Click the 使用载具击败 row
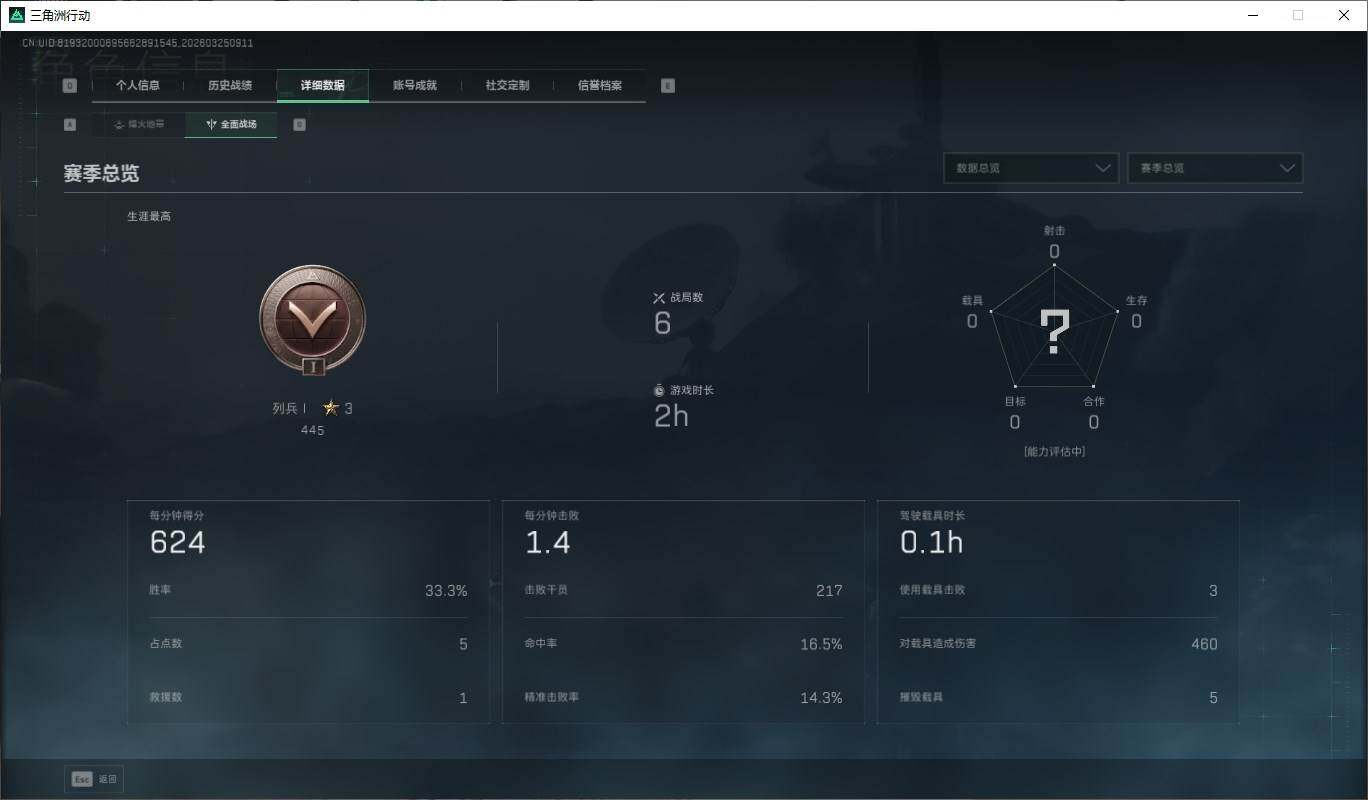 [x=1058, y=590]
